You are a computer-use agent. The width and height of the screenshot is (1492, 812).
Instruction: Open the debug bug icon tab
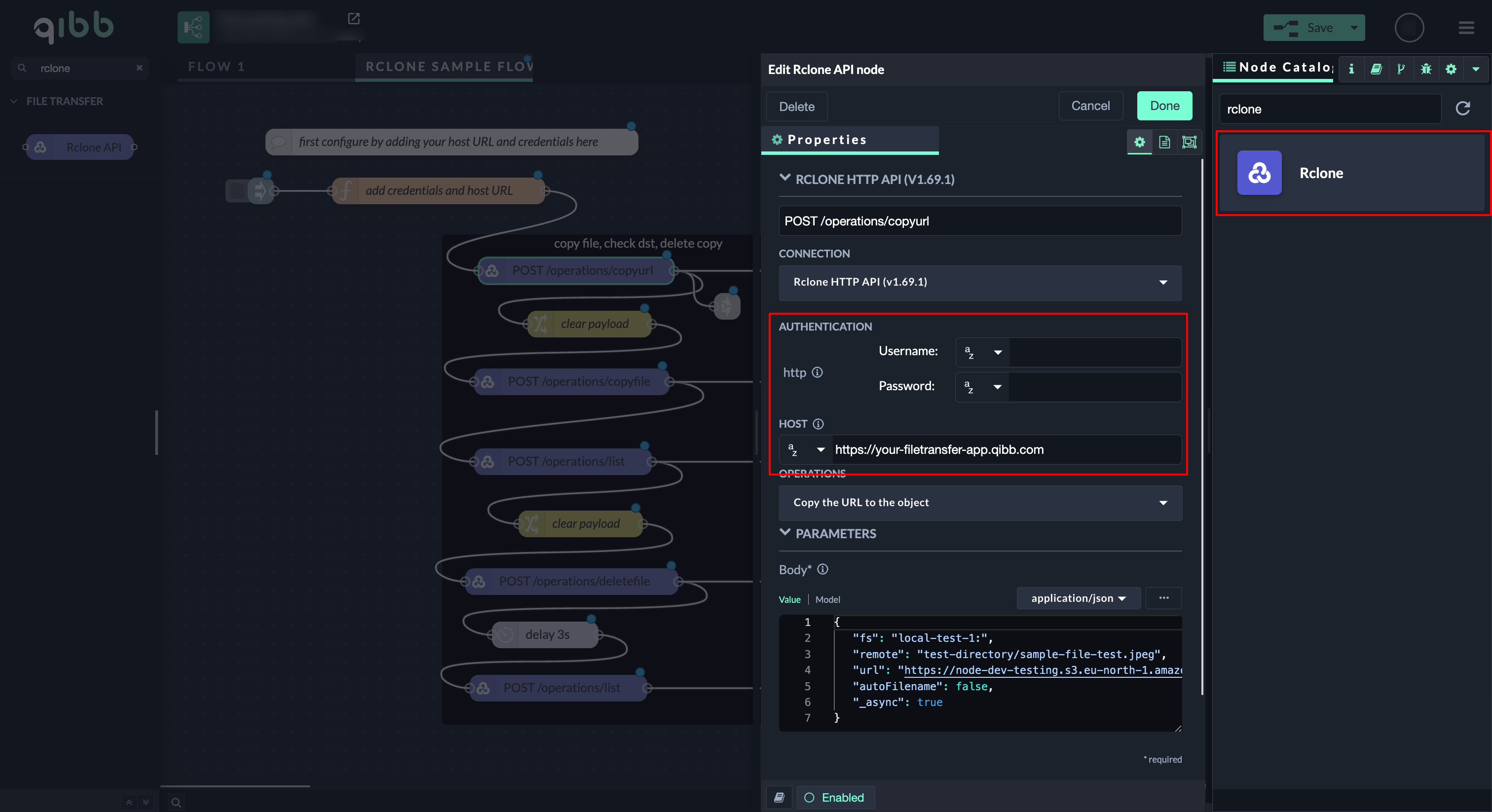pos(1426,69)
